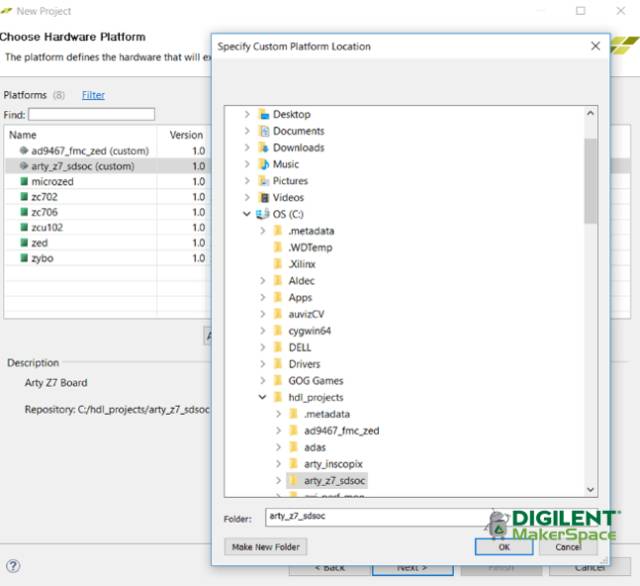Click the ad9467_fmc_zed custom platform icon

(x=23, y=151)
